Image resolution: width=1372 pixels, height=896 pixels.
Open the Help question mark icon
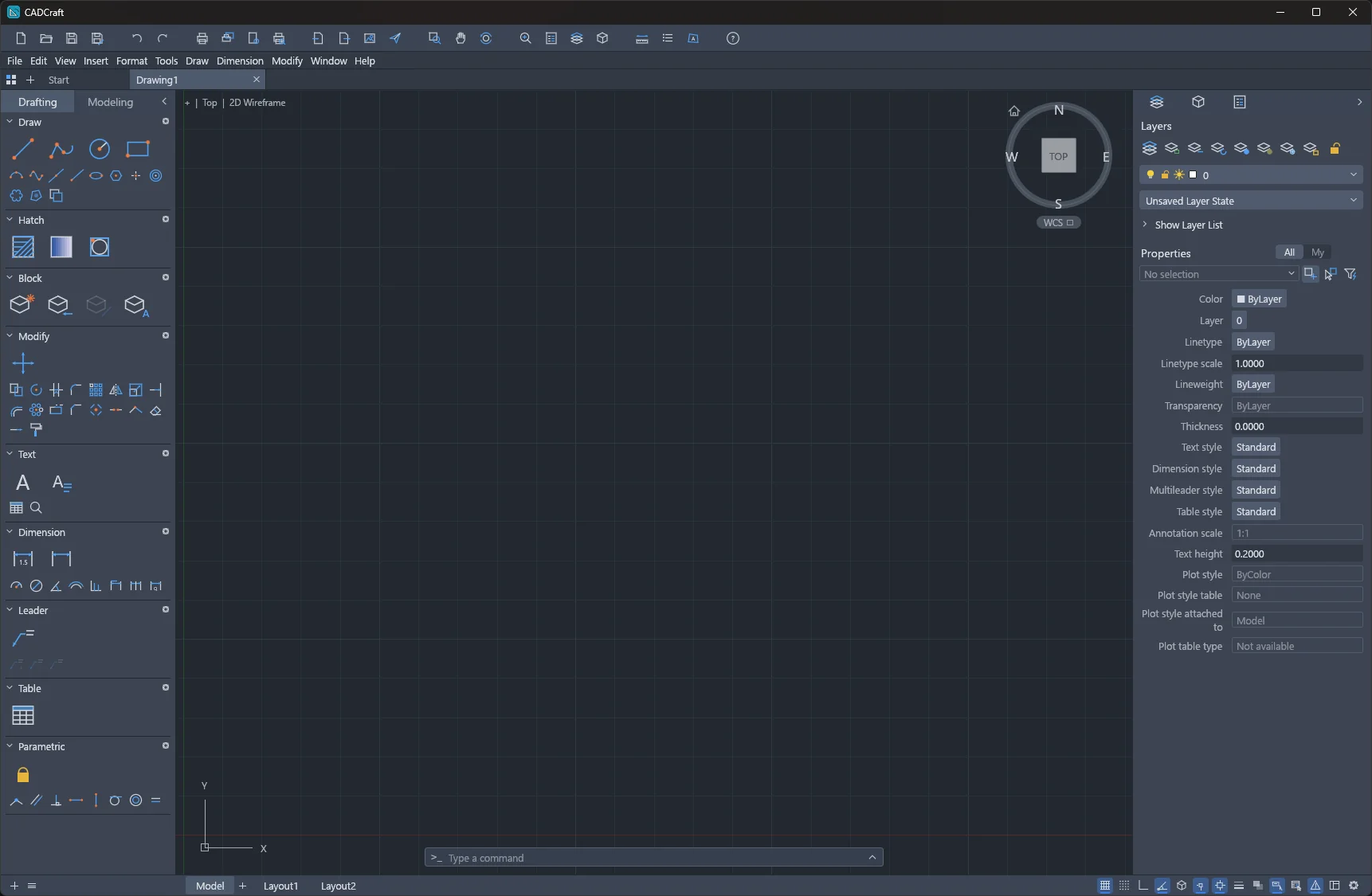733,38
